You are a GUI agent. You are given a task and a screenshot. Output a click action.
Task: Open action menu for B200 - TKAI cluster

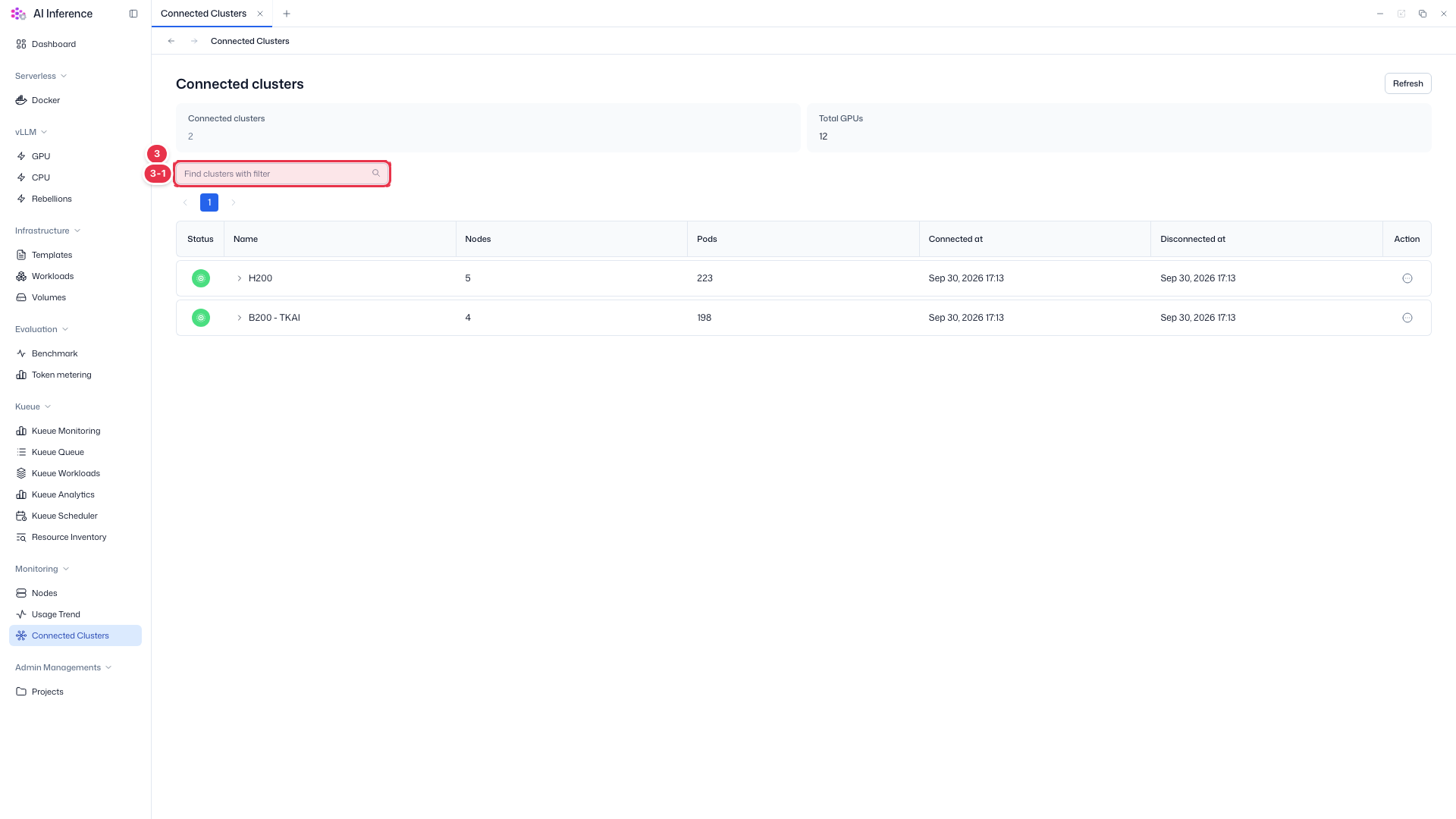[1407, 318]
